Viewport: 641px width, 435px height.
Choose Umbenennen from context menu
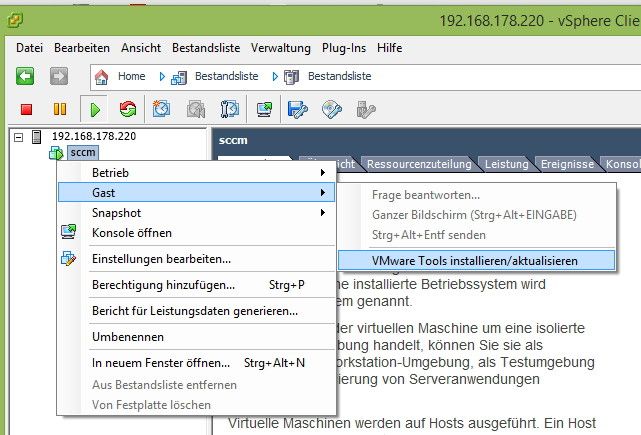[196, 337]
